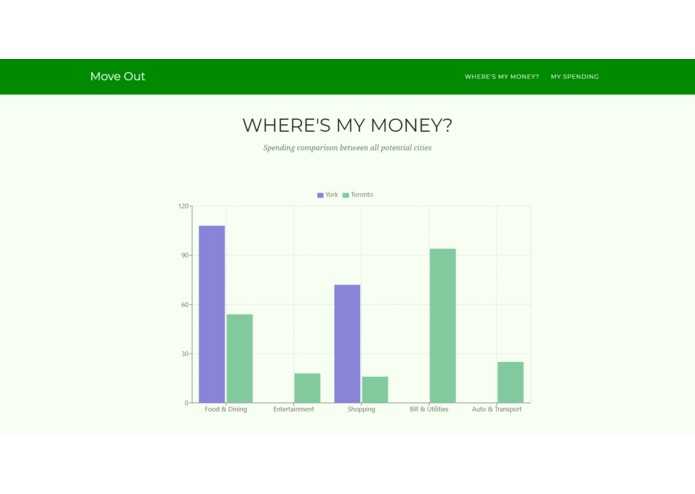Click the purple York legend swatch
The image size is (695, 494).
click(320, 195)
